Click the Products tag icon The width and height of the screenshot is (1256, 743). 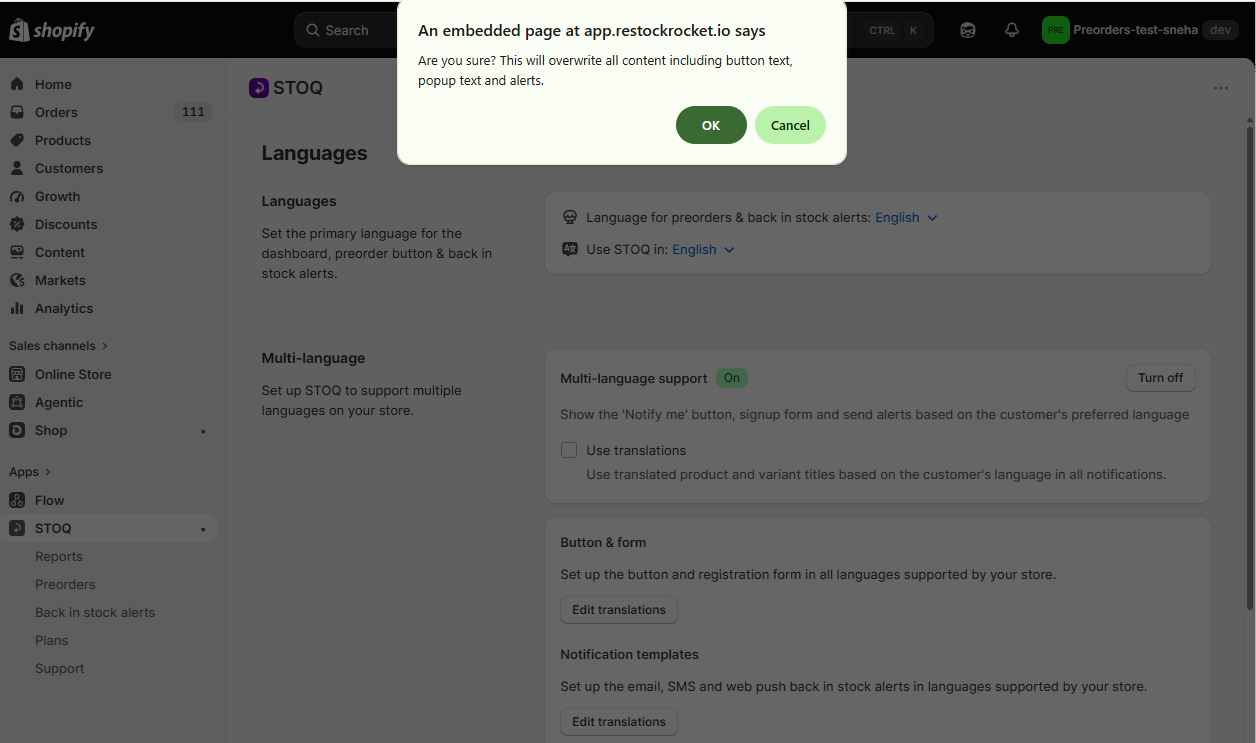click(17, 140)
